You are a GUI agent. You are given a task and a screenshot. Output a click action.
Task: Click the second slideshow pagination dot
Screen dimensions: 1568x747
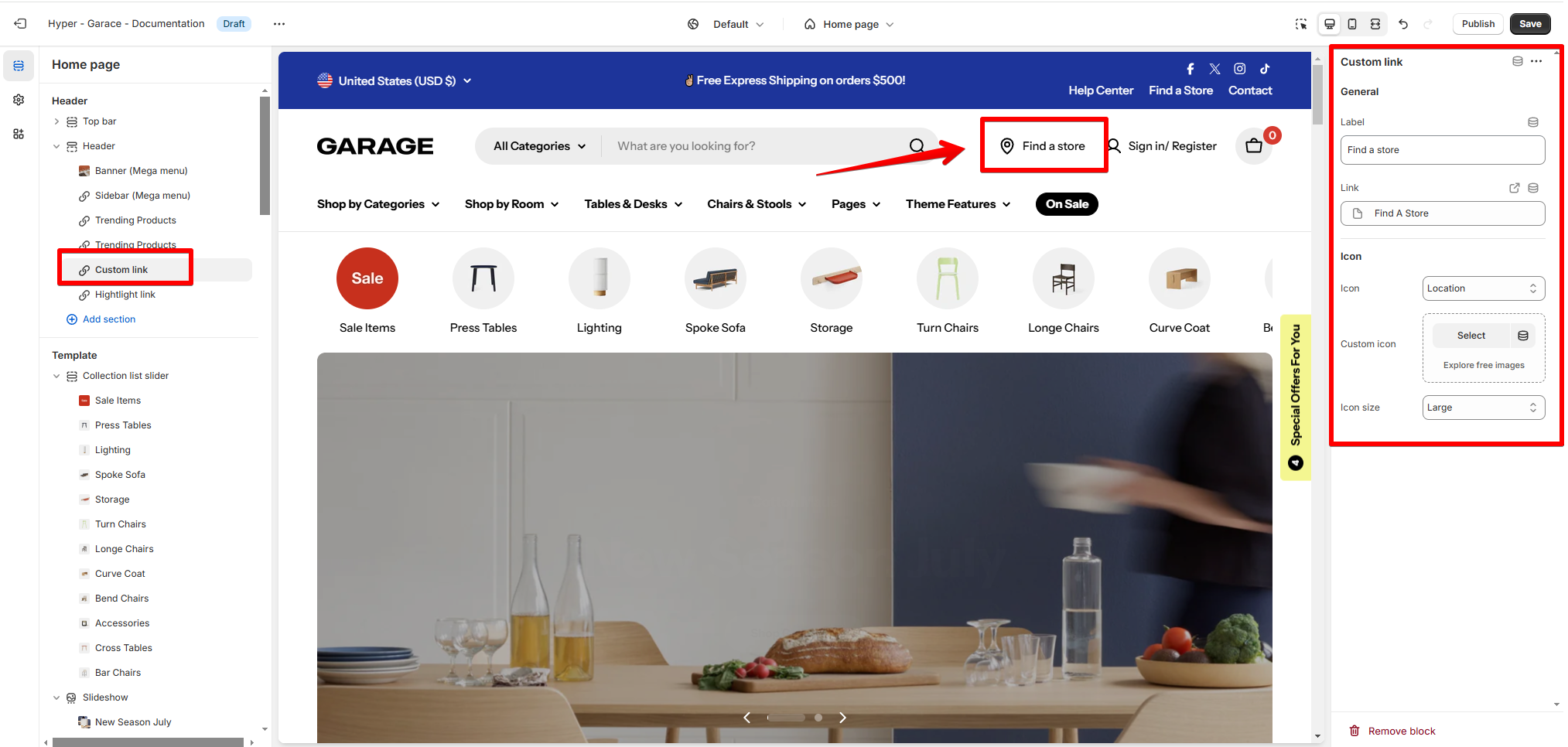[818, 718]
